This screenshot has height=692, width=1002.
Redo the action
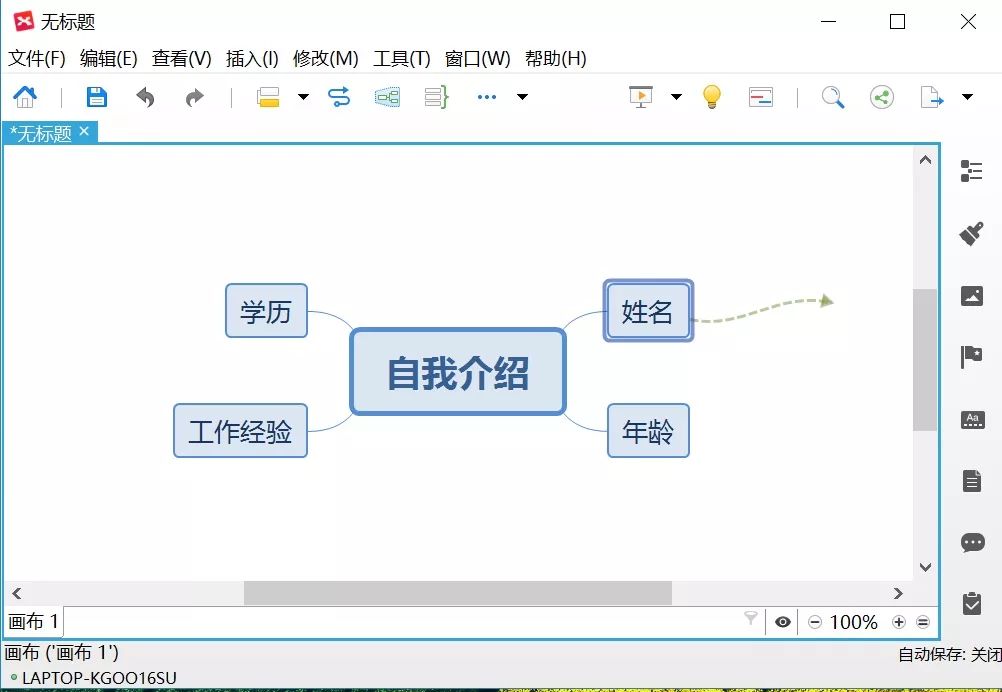(x=194, y=97)
